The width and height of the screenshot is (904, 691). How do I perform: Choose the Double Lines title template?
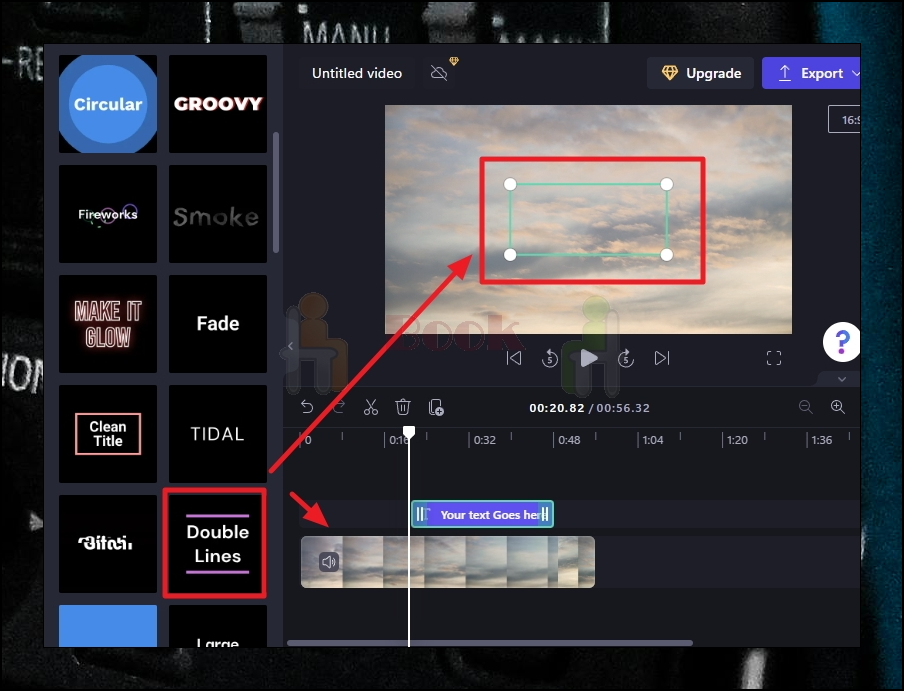coord(218,543)
